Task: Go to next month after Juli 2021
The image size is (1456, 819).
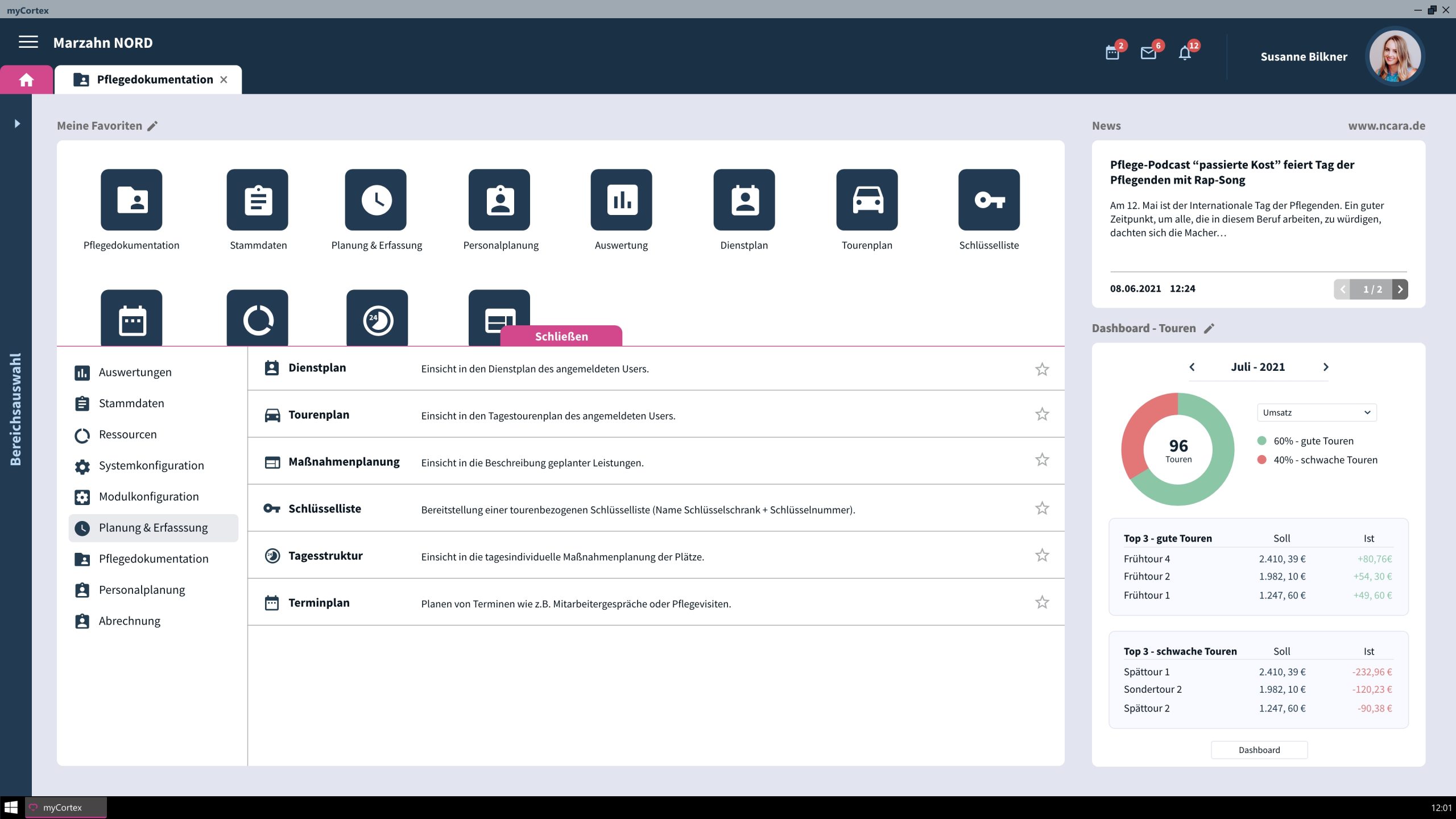Action: click(1326, 367)
